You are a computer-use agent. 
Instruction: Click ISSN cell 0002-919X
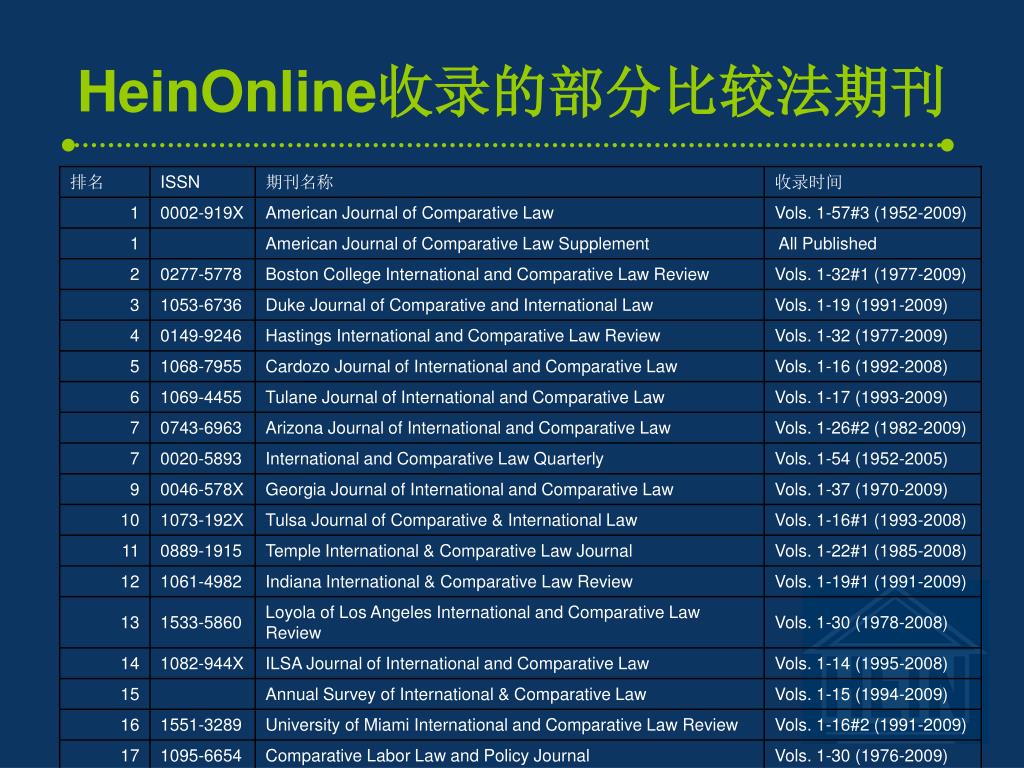point(202,213)
